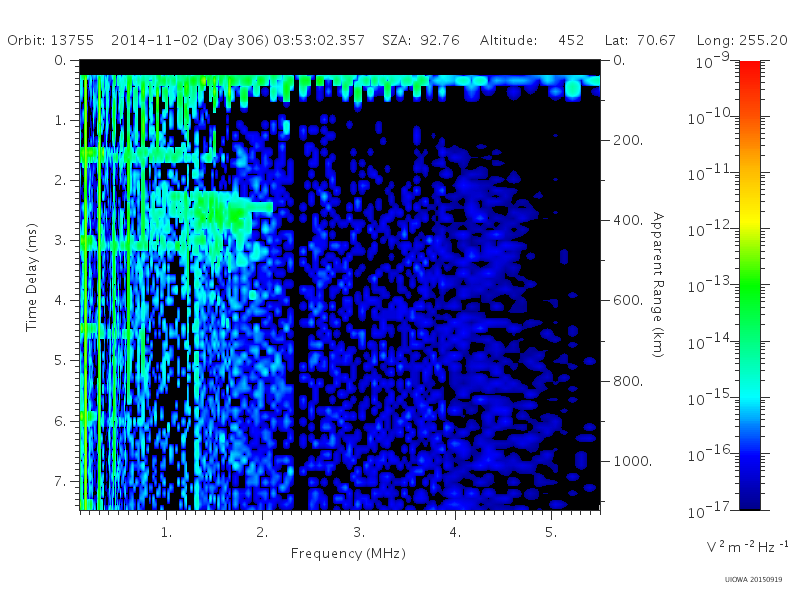Click time delay tick label 4.

click(60, 301)
